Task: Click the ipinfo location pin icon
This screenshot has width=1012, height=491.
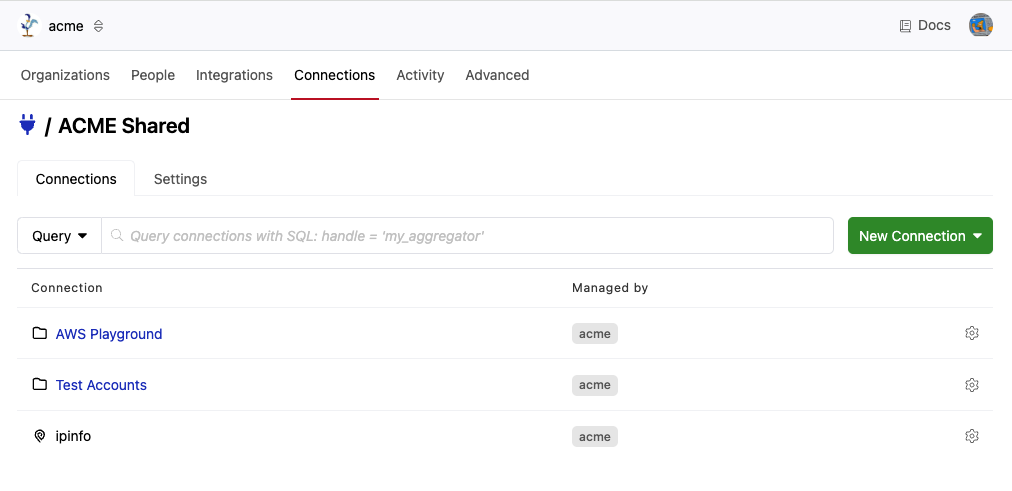Action: click(40, 436)
